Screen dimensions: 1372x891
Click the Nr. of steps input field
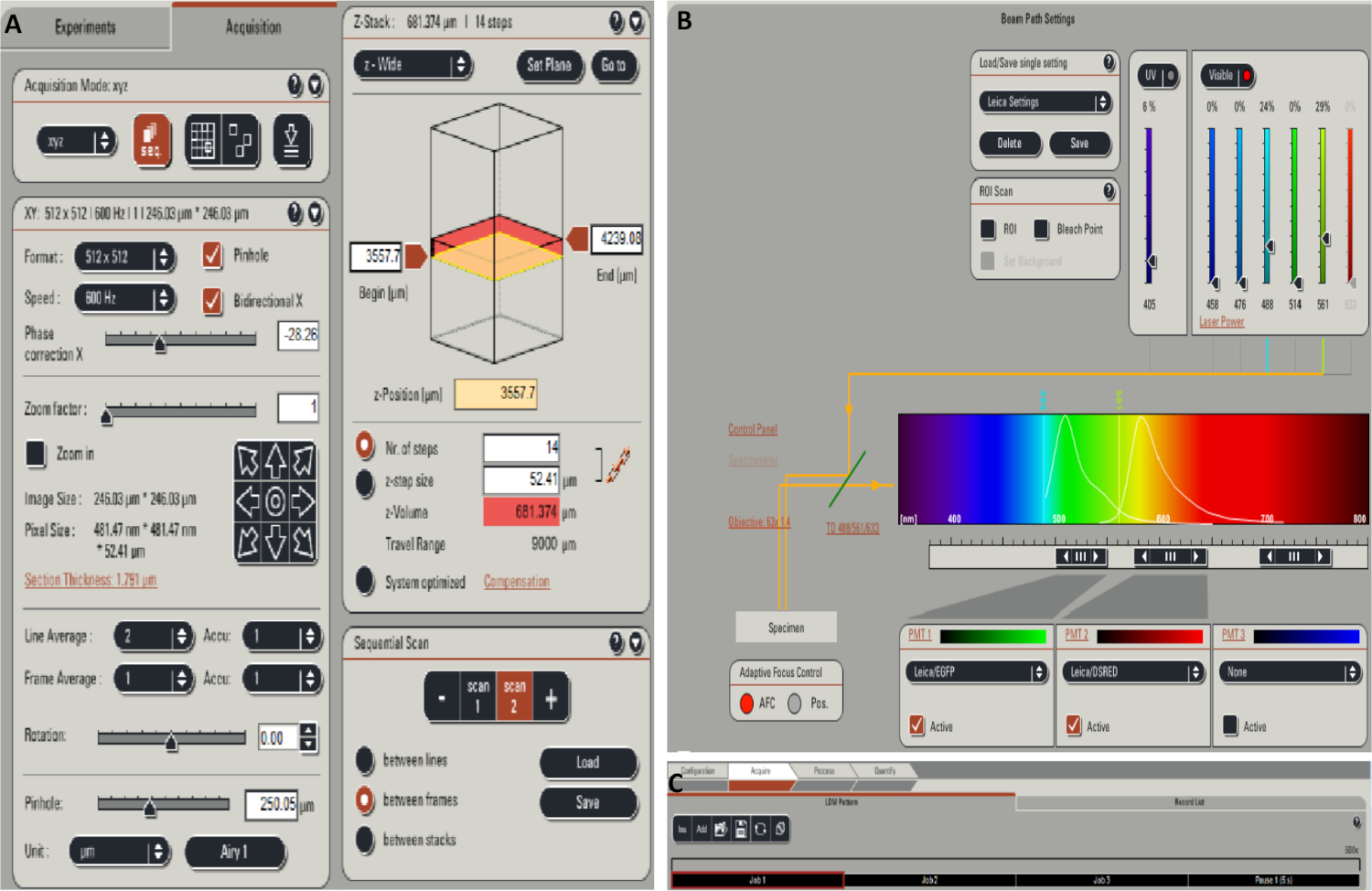pos(520,447)
